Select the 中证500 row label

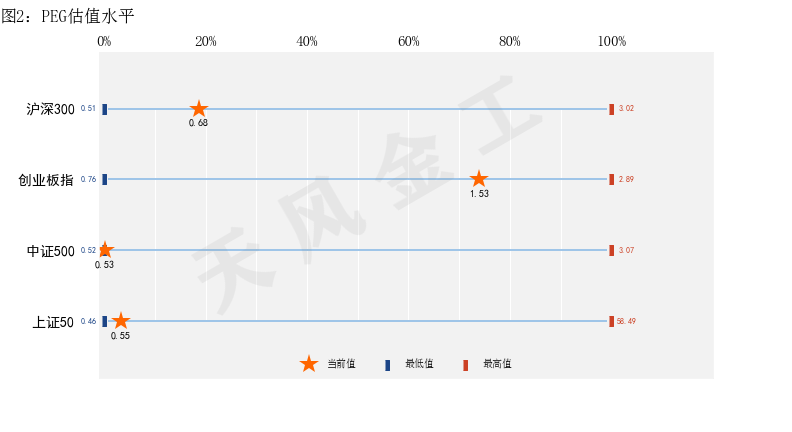pos(50,251)
